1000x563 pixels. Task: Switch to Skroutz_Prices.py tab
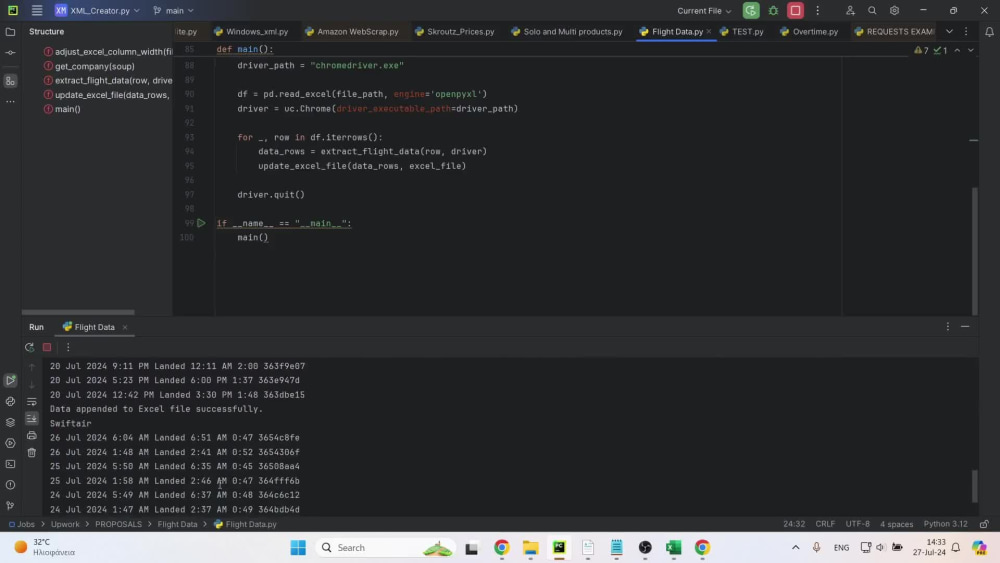(x=455, y=32)
